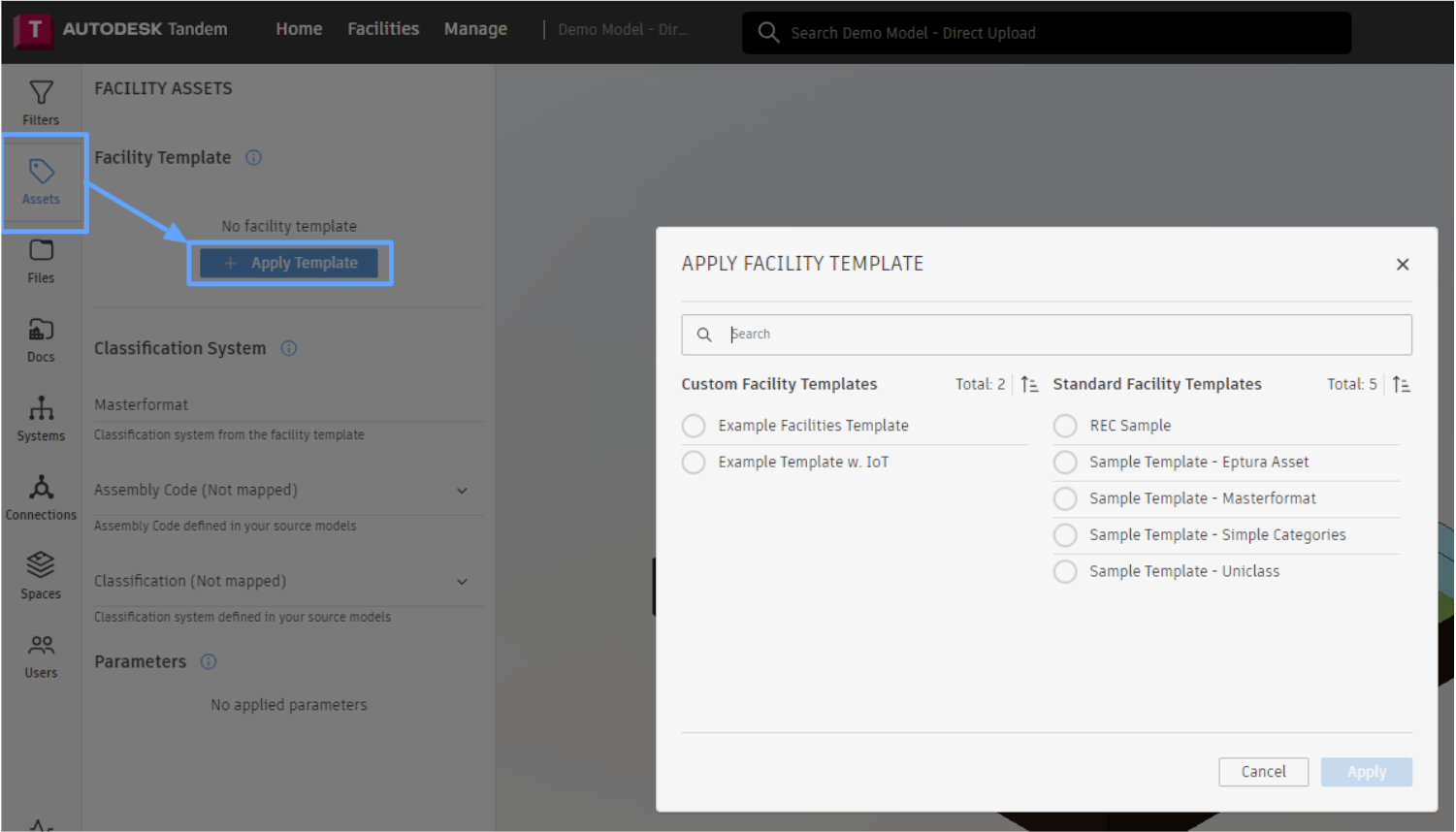1456x832 pixels.
Task: Click the 'Total: 2' count text
Action: pos(980,384)
